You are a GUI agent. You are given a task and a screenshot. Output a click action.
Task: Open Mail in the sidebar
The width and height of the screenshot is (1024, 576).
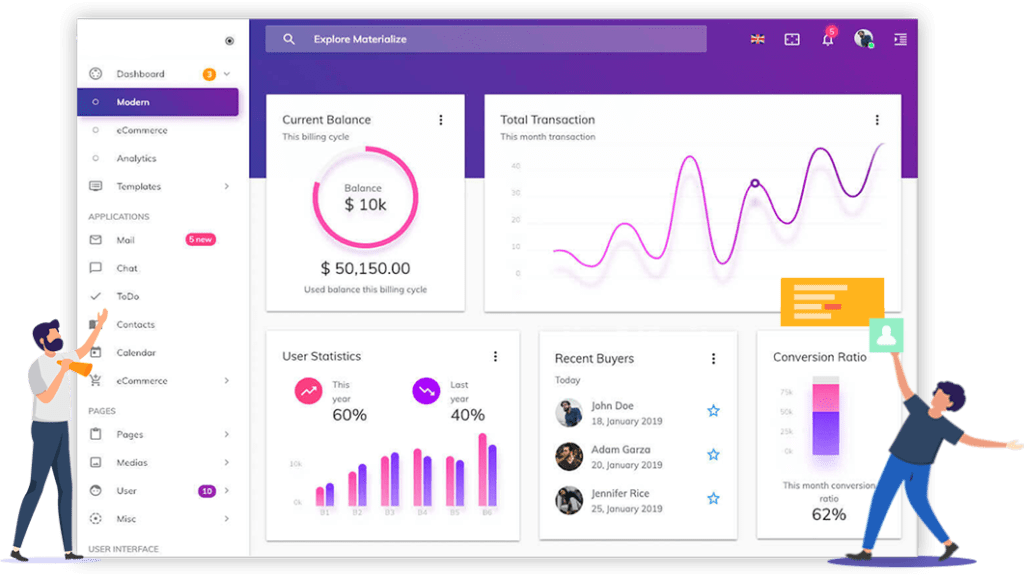pyautogui.click(x=125, y=241)
